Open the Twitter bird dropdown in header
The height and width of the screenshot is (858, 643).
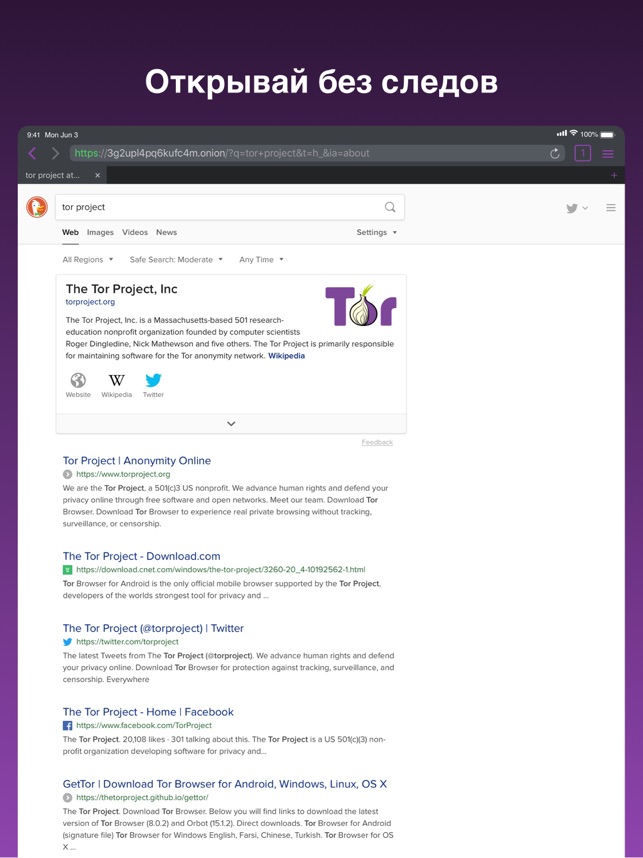(577, 208)
